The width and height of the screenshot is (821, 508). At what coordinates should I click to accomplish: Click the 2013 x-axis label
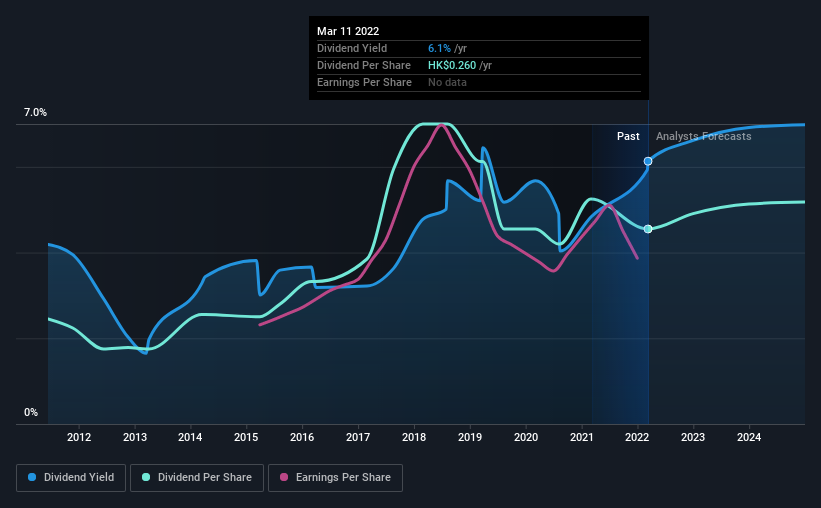point(135,437)
